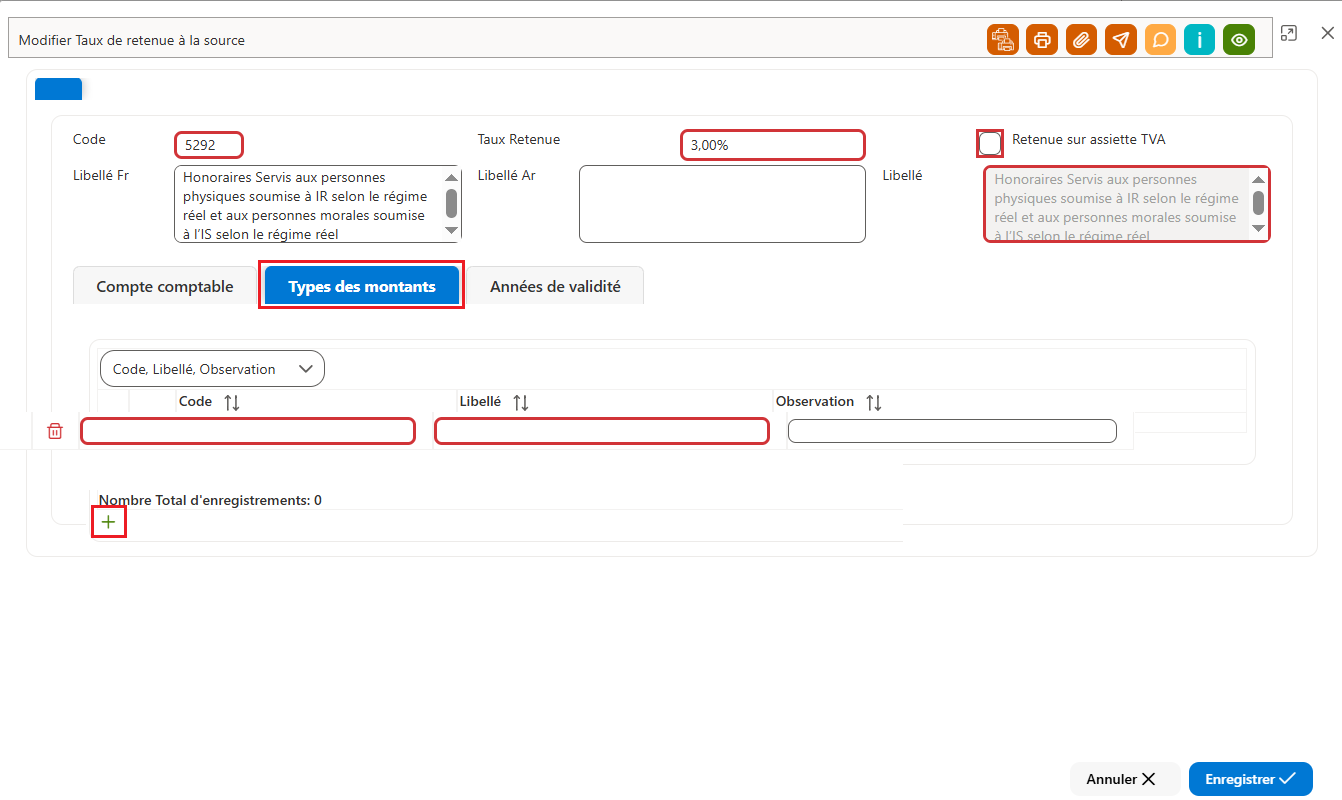This screenshot has width=1342, height=800.
Task: Sort by Observation column arrows
Action: coord(874,402)
